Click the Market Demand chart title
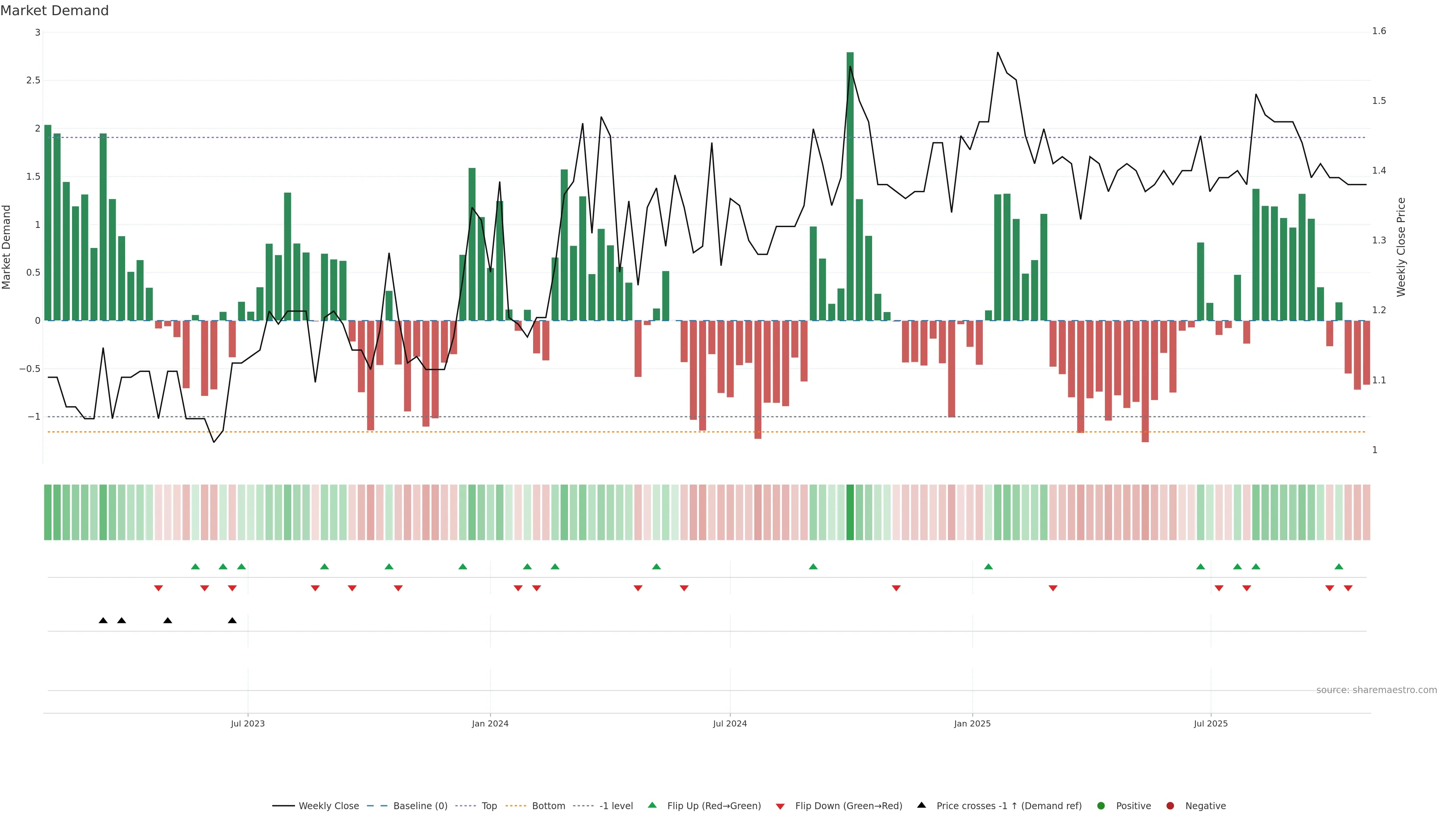Viewport: 1456px width, 819px height. point(54,11)
